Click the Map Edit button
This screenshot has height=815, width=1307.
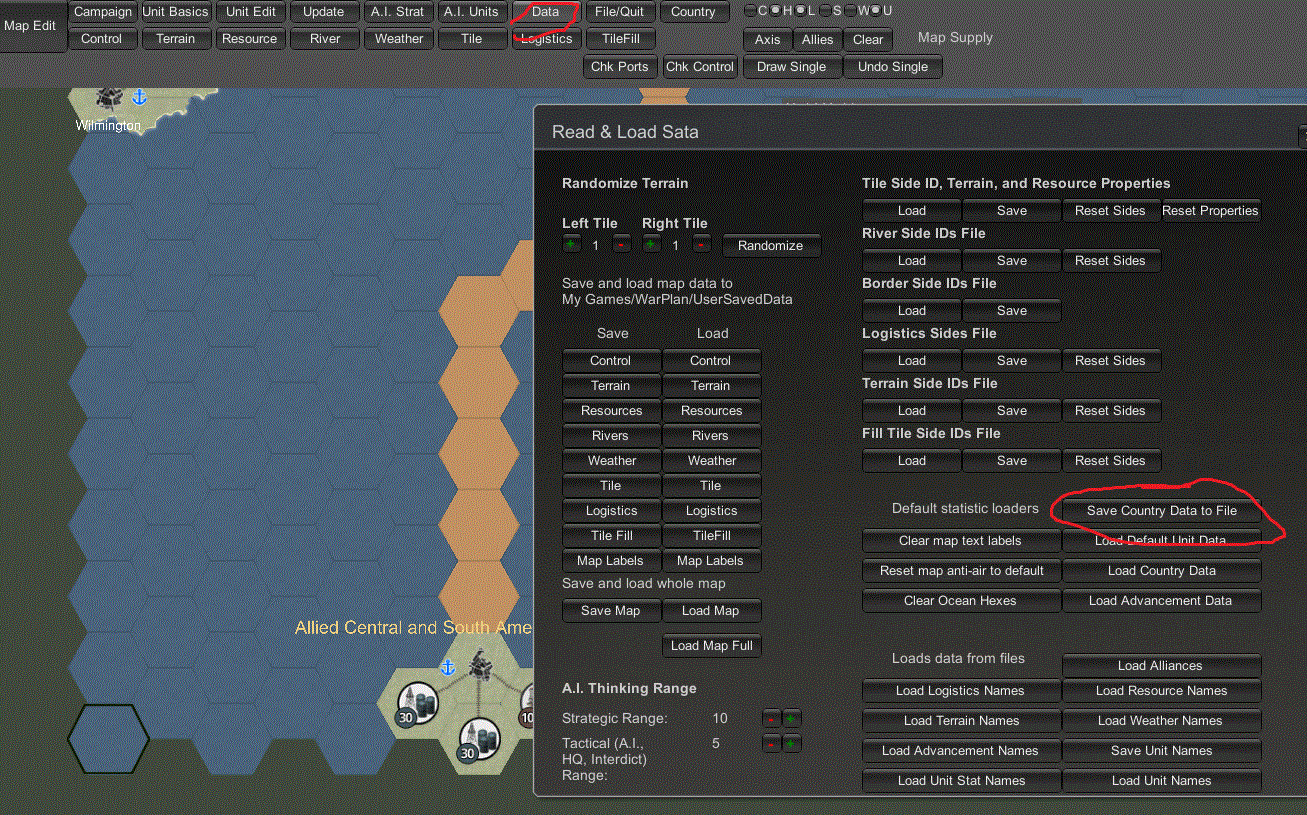[31, 26]
